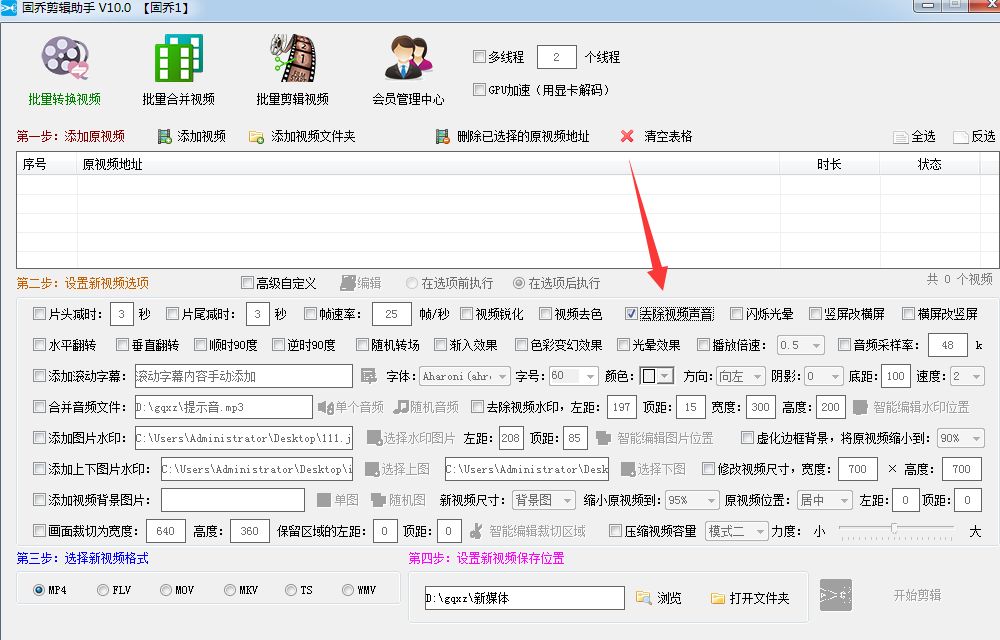Screen dimensions: 1000x640
Task: Click output path field D:\gqxz\新媒体
Action: (524, 598)
